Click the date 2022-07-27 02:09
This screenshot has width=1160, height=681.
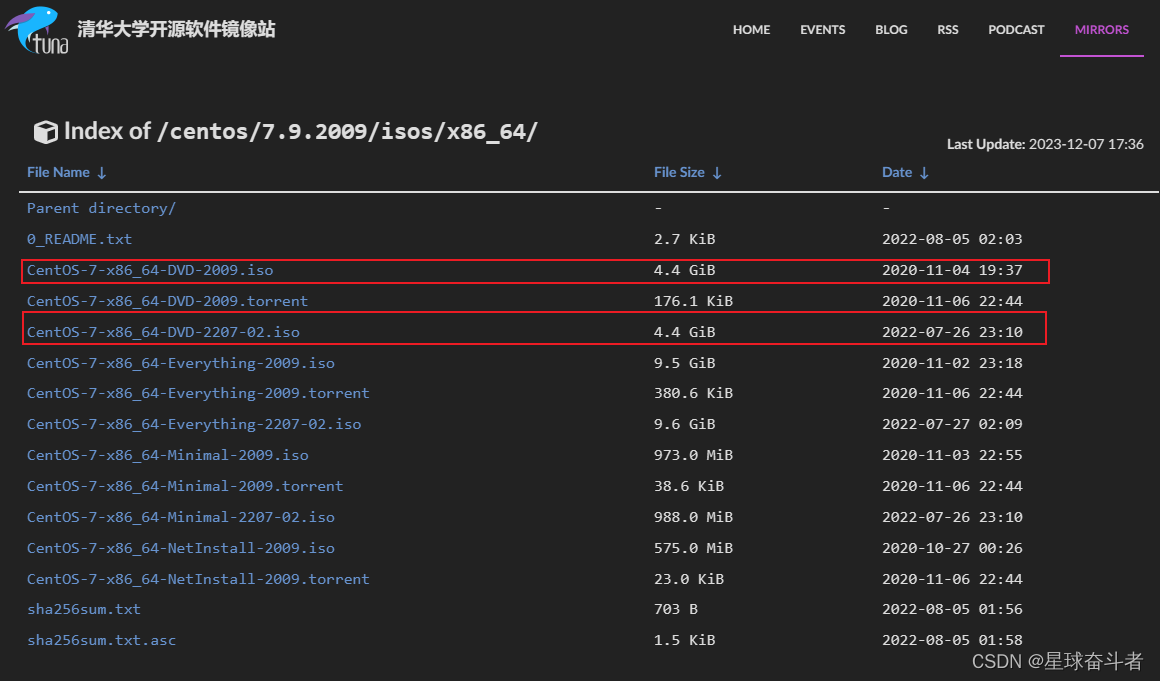pyautogui.click(x=952, y=424)
